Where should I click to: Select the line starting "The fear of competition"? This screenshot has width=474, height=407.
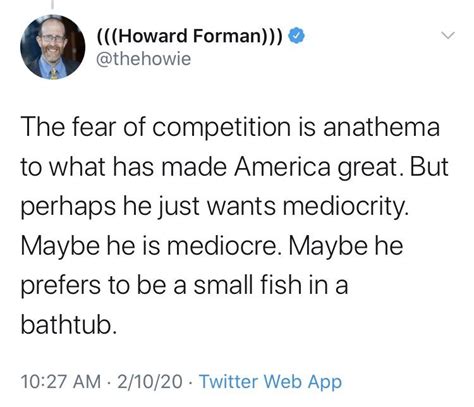pos(230,127)
